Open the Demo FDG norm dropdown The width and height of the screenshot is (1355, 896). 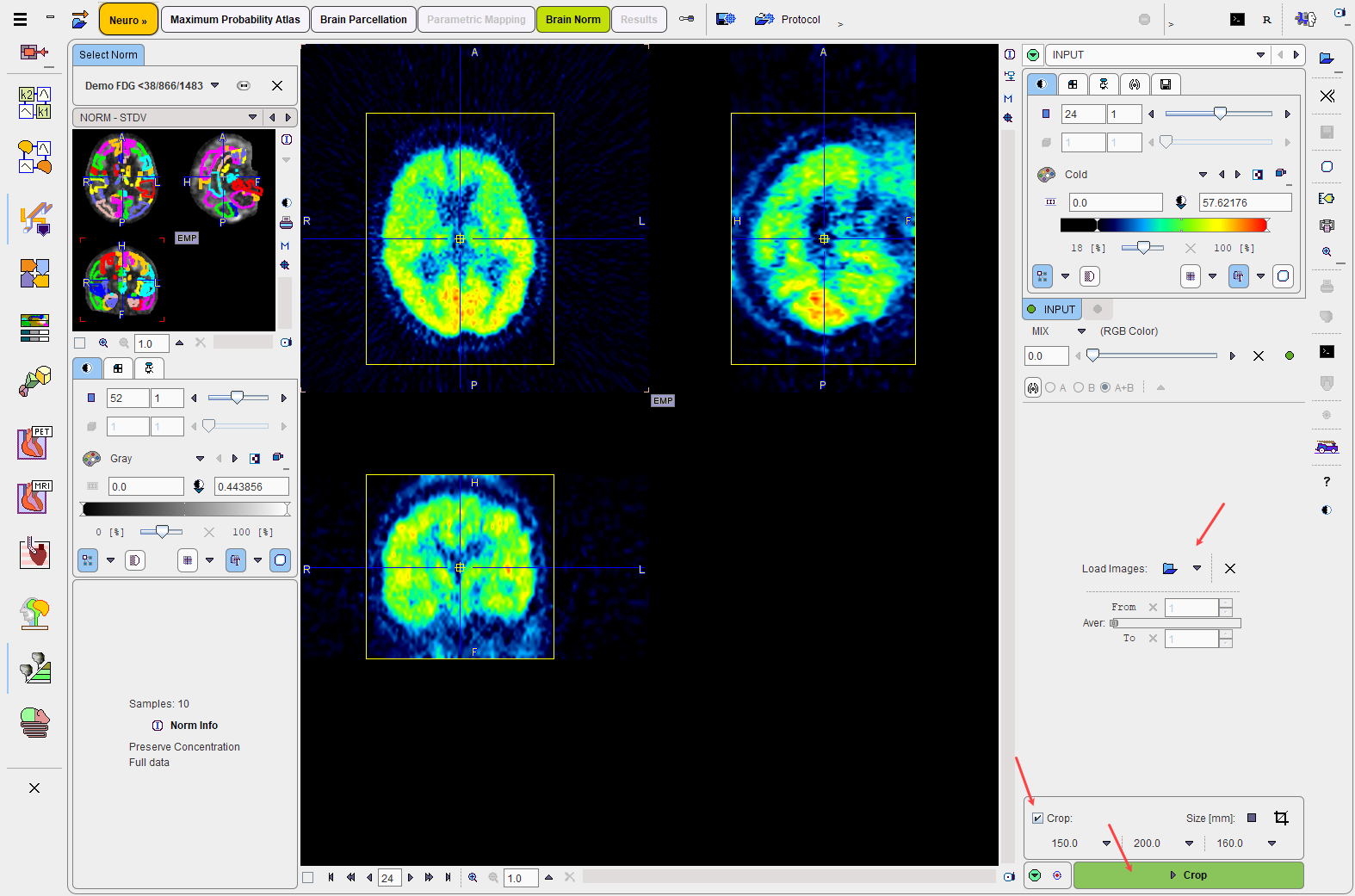click(x=214, y=85)
